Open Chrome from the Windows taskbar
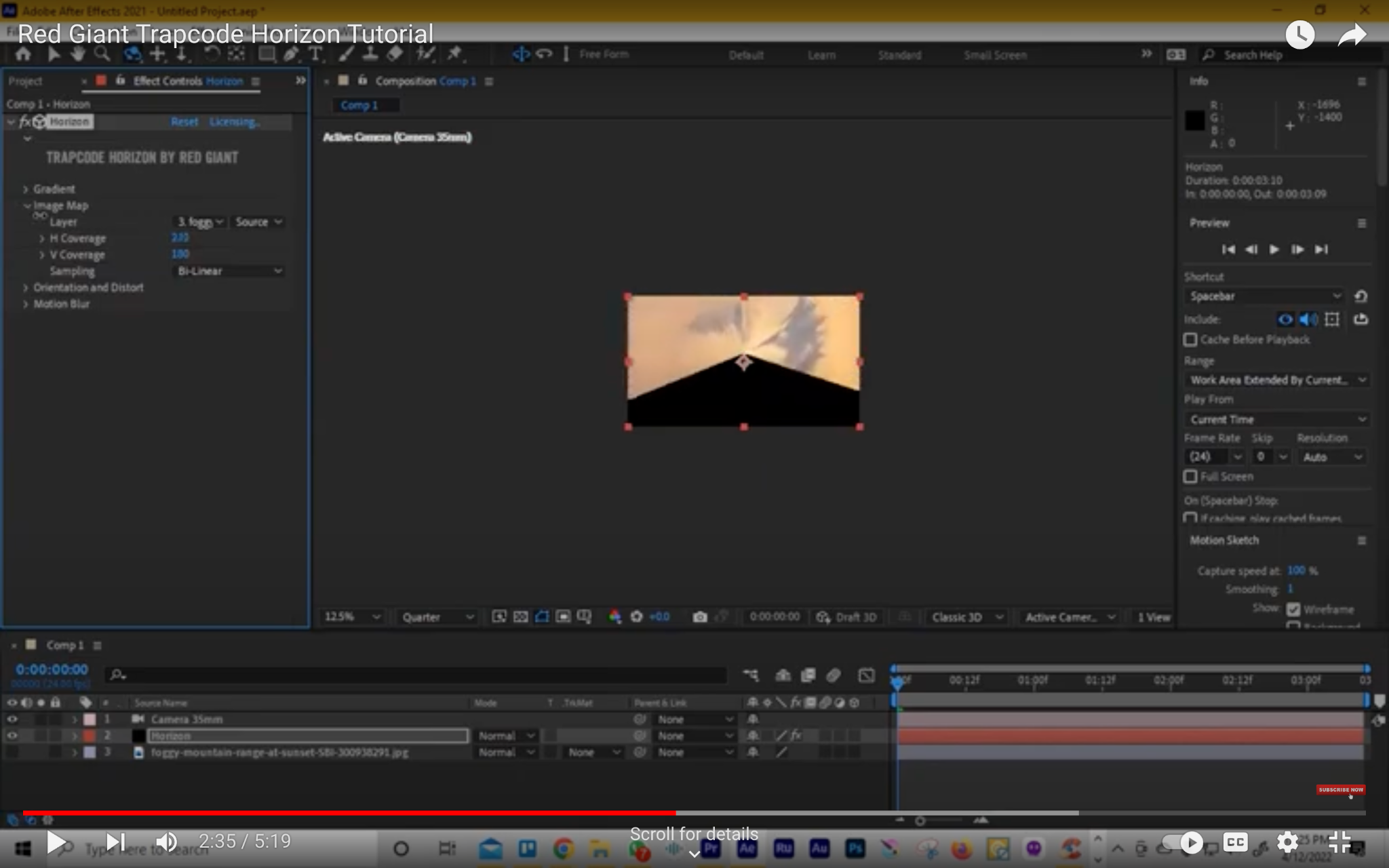 pyautogui.click(x=562, y=848)
